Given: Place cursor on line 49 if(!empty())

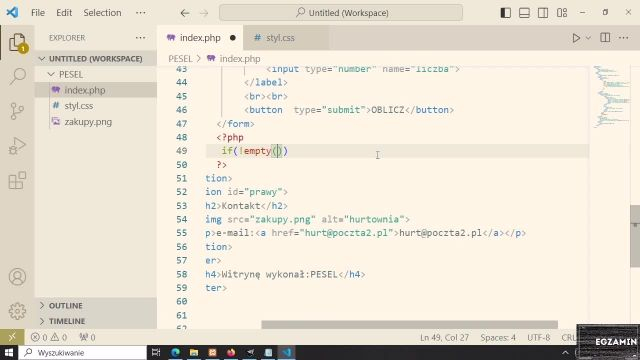Looking at the screenshot, I should tap(255, 151).
